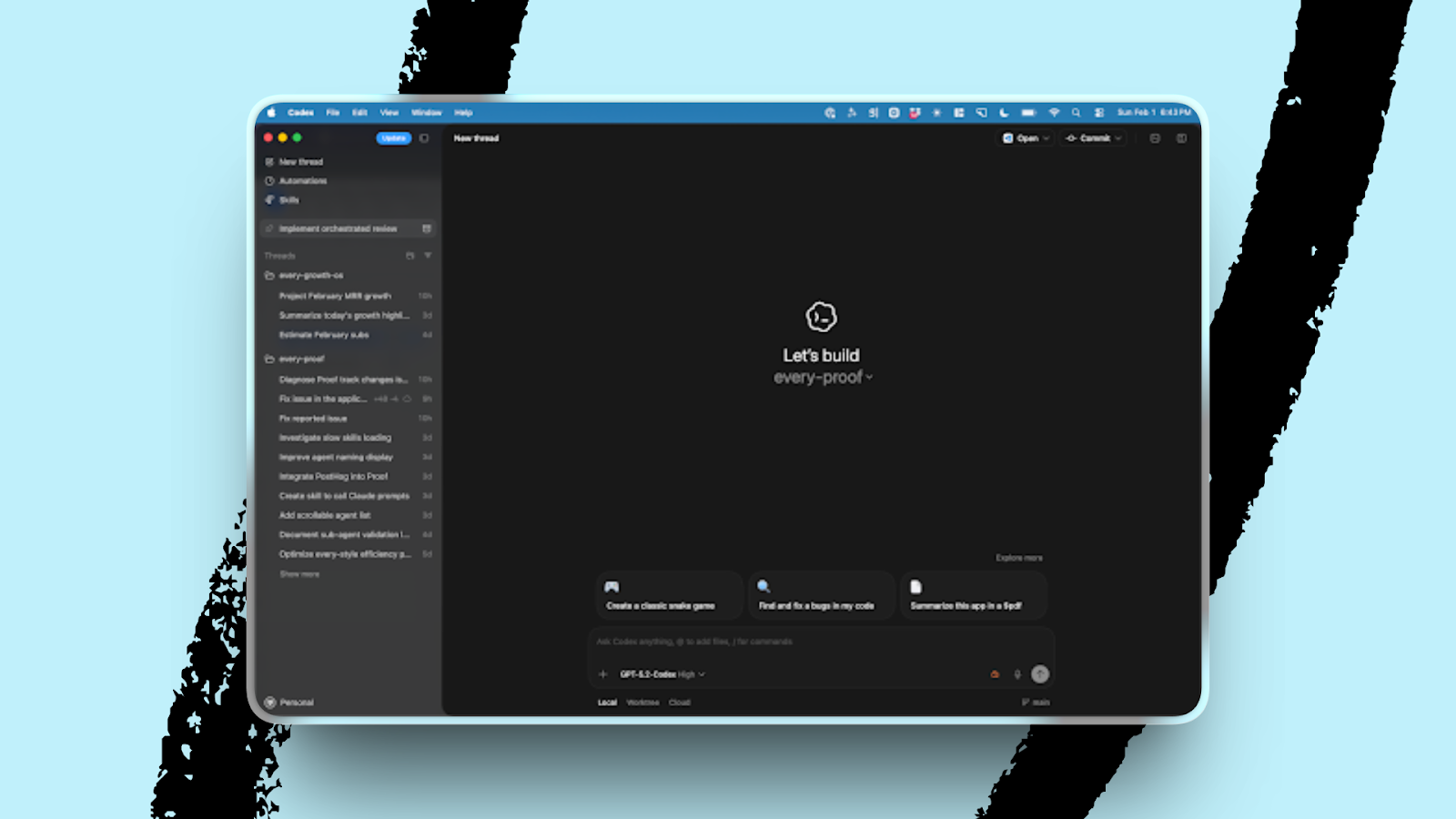1456x819 pixels.
Task: Open the View menu in the menu bar
Action: click(389, 113)
